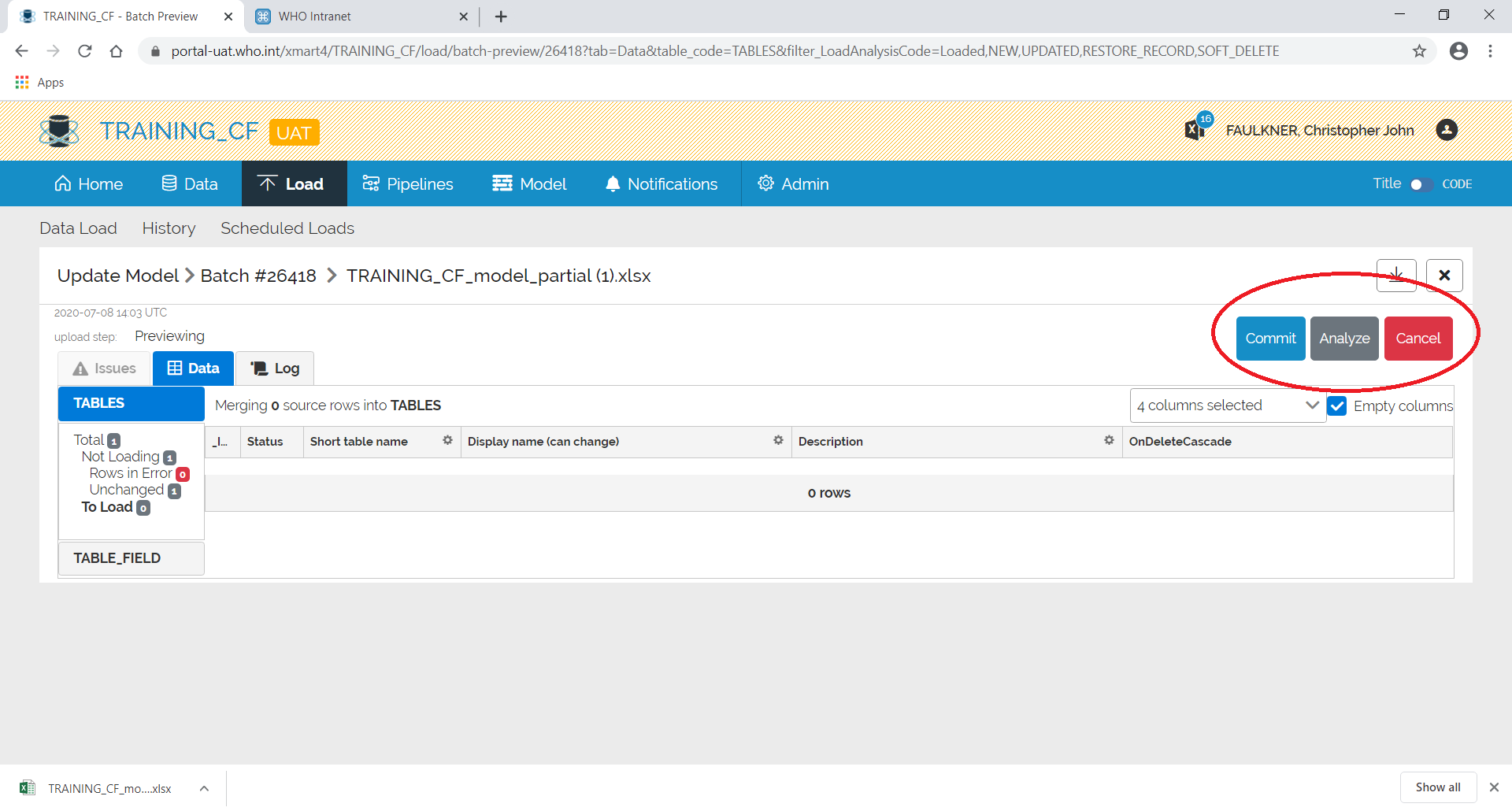Click the Home icon in navigation
This screenshot has height=811, width=1512.
[64, 183]
